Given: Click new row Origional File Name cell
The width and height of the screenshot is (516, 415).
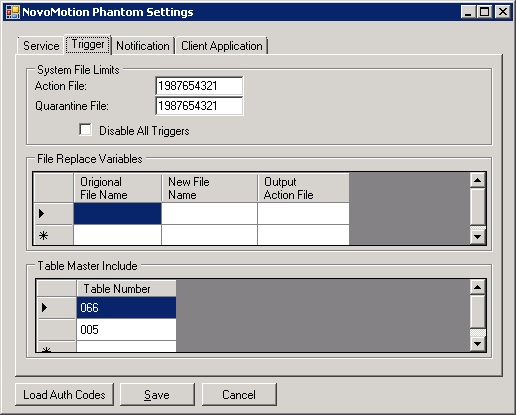Looking at the screenshot, I should tap(117, 235).
